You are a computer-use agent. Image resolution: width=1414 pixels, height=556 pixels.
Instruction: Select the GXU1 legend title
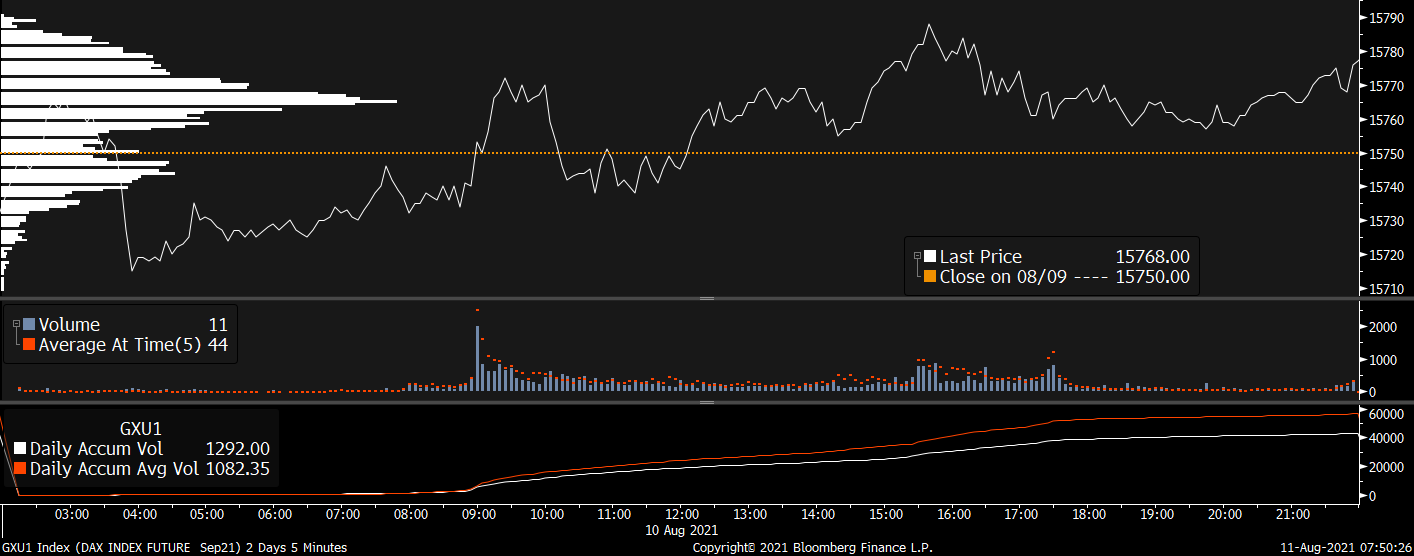[x=141, y=428]
